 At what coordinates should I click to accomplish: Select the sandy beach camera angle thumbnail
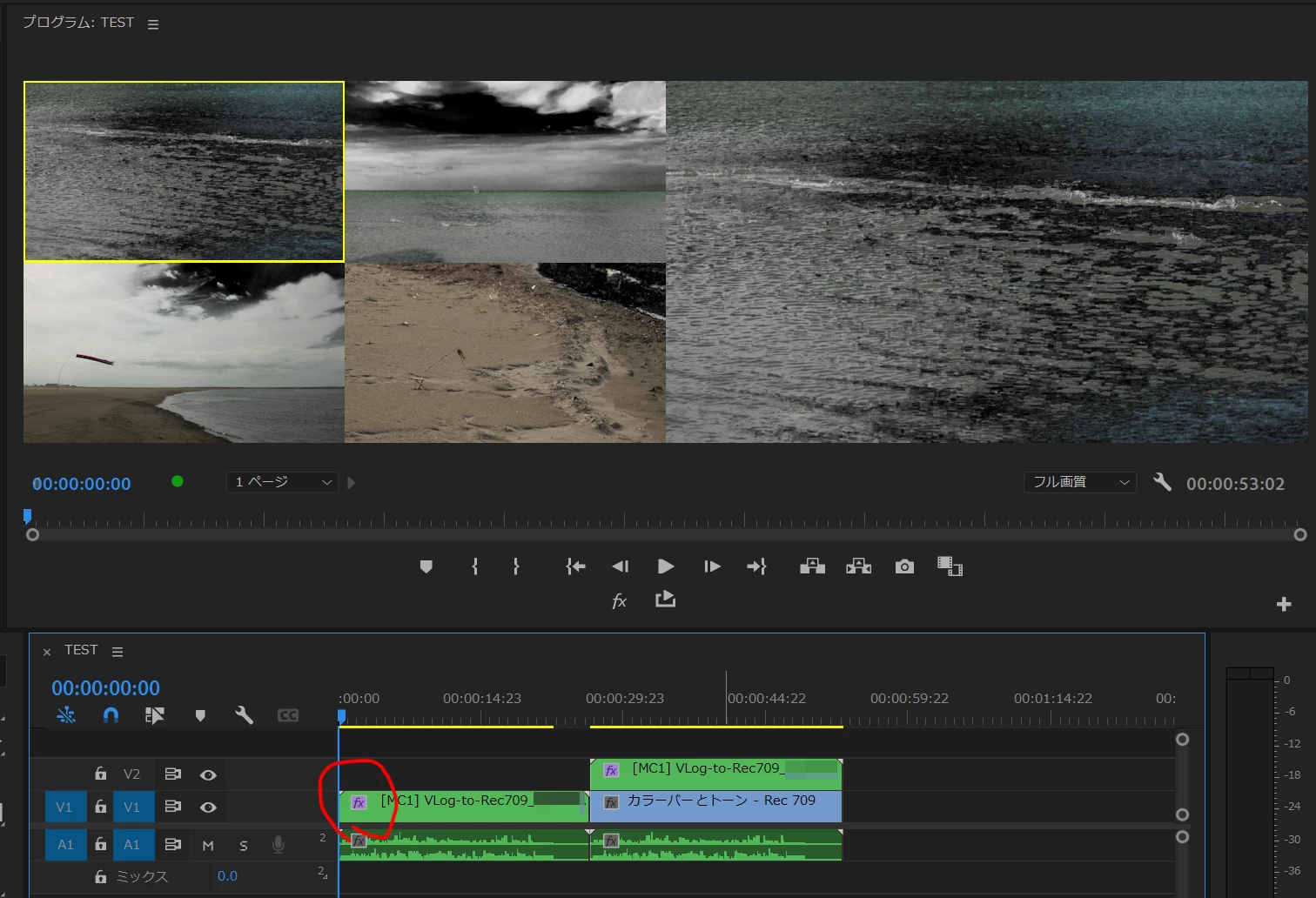(x=505, y=352)
